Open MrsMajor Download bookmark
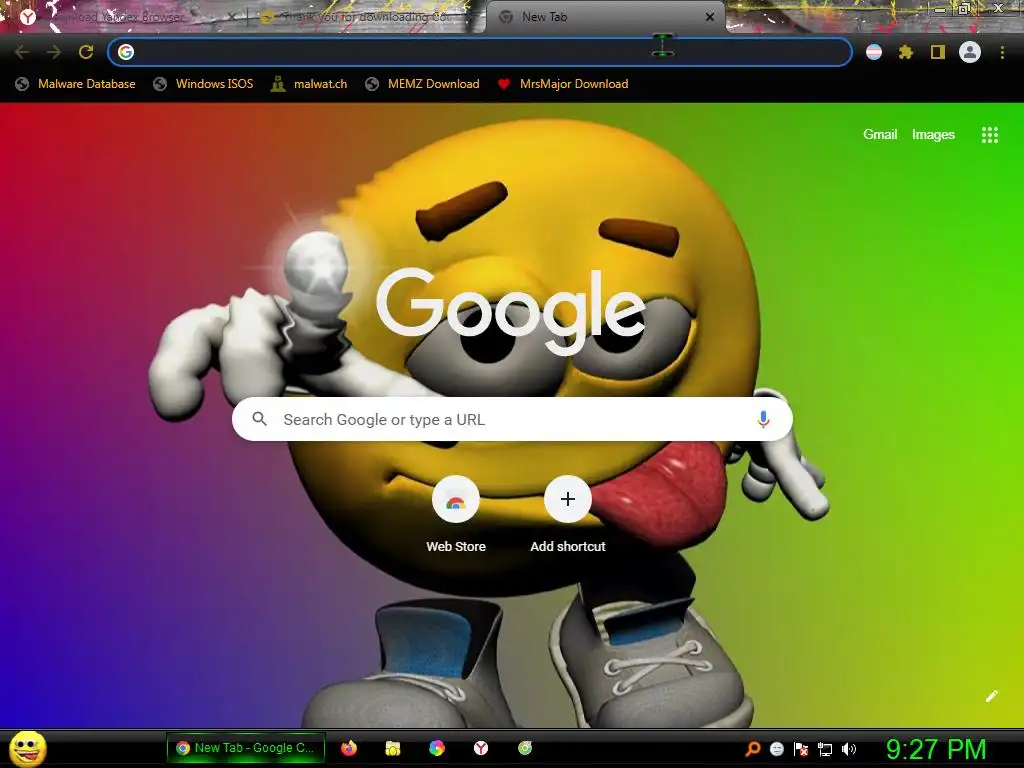 point(563,84)
